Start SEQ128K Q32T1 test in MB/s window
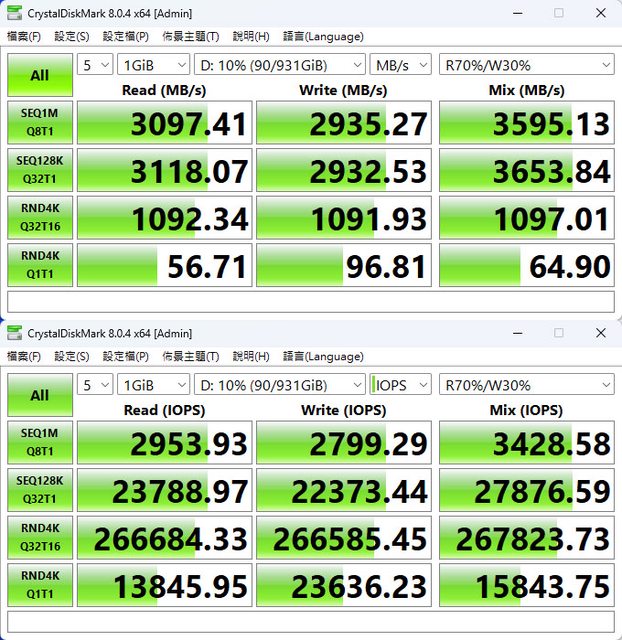This screenshot has width=622, height=640. pos(39,168)
